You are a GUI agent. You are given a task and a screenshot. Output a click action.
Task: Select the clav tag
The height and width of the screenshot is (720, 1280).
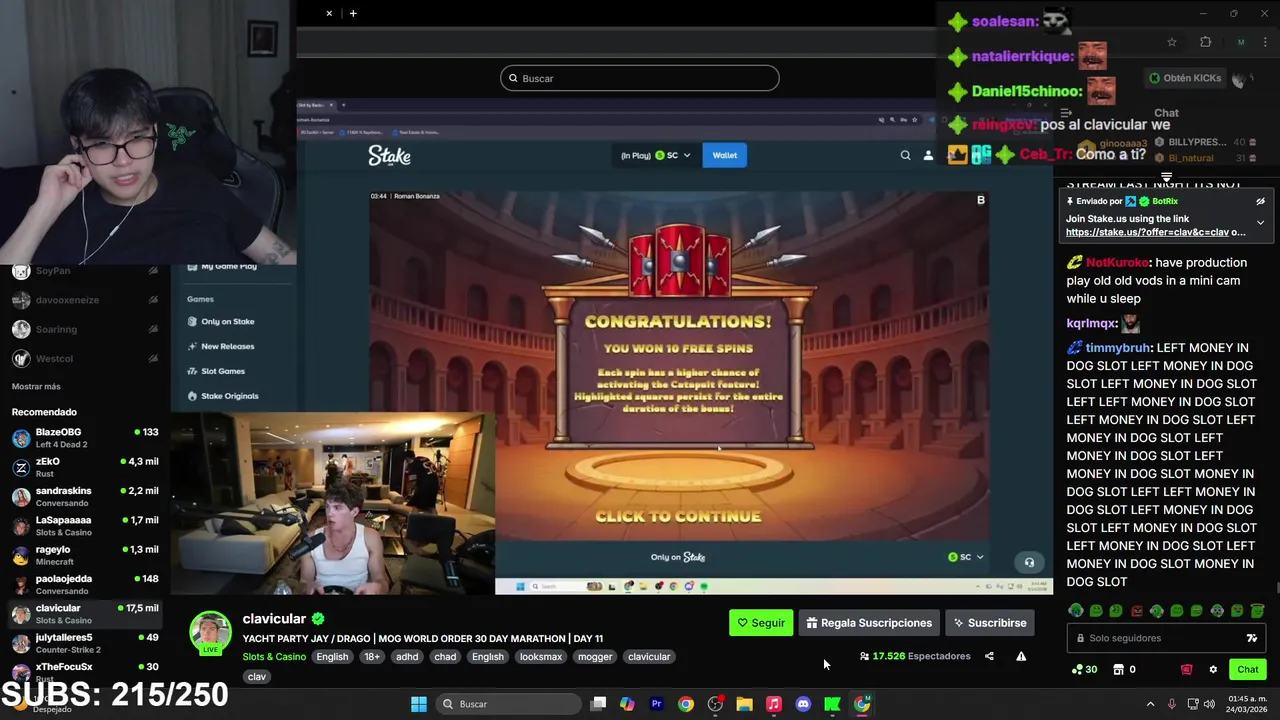pos(257,677)
